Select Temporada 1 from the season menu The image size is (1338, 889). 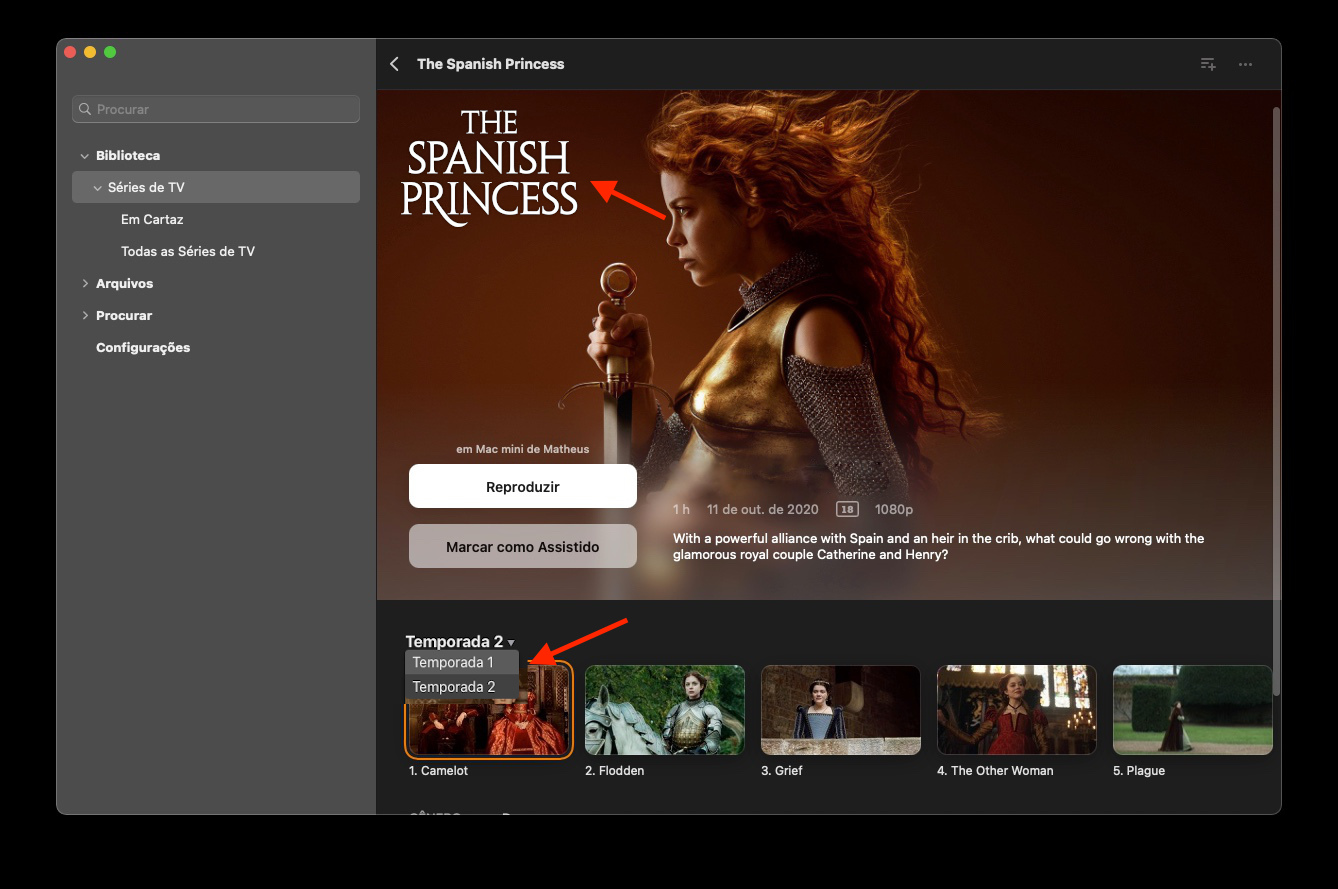(462, 662)
